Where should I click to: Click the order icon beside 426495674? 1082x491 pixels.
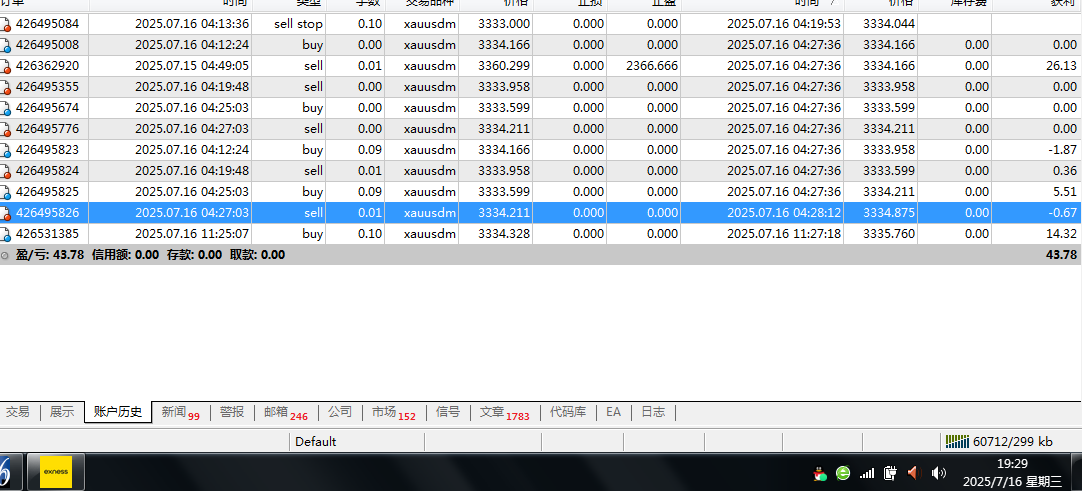6,108
